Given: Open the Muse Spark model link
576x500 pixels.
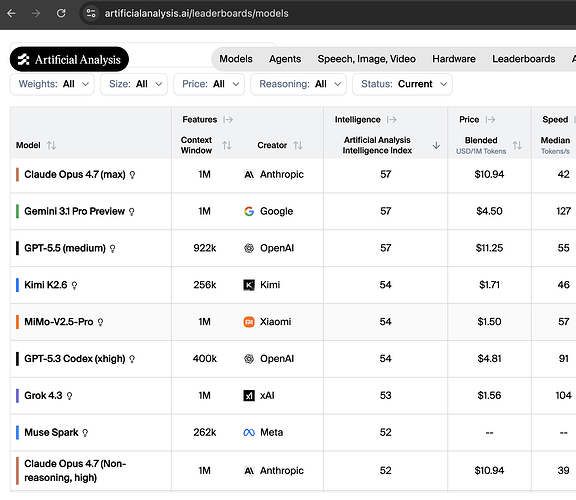Looking at the screenshot, I should tap(51, 432).
